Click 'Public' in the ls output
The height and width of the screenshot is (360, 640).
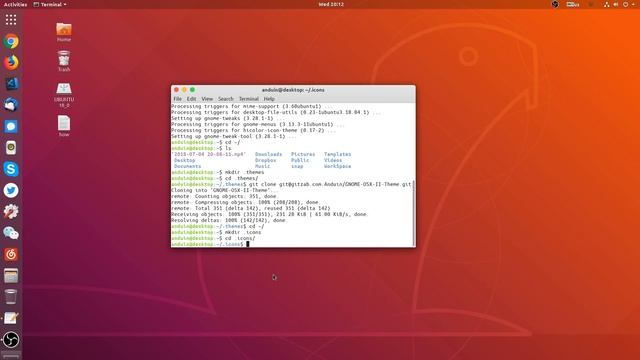click(300, 160)
